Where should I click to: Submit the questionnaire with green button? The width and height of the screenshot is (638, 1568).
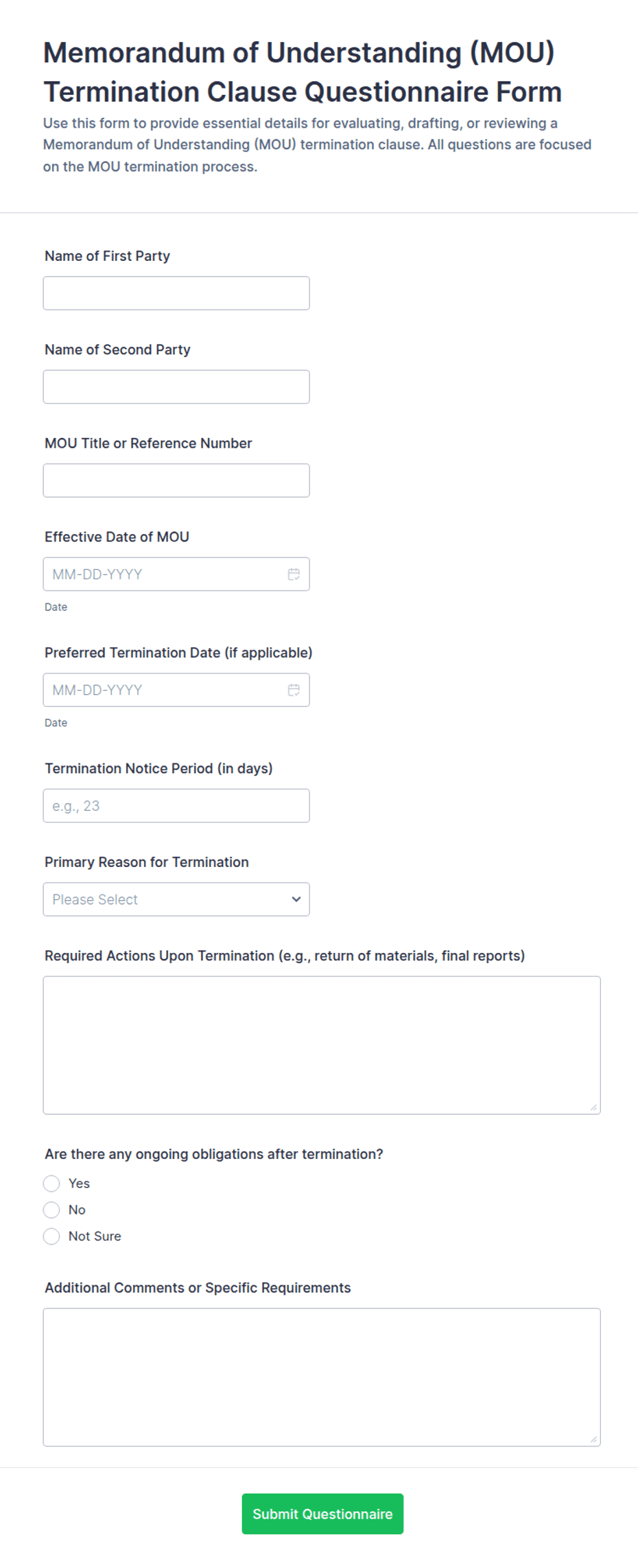322,1514
